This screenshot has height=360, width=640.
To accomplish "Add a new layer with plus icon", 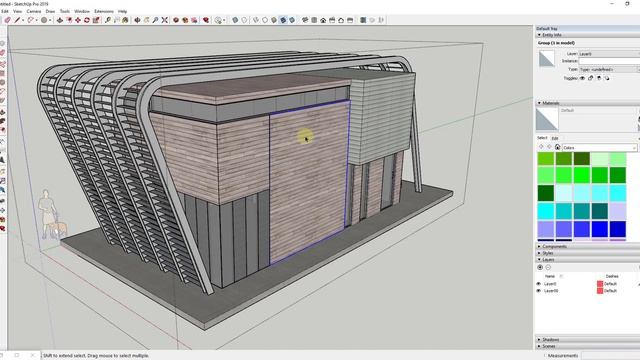I will (540, 267).
